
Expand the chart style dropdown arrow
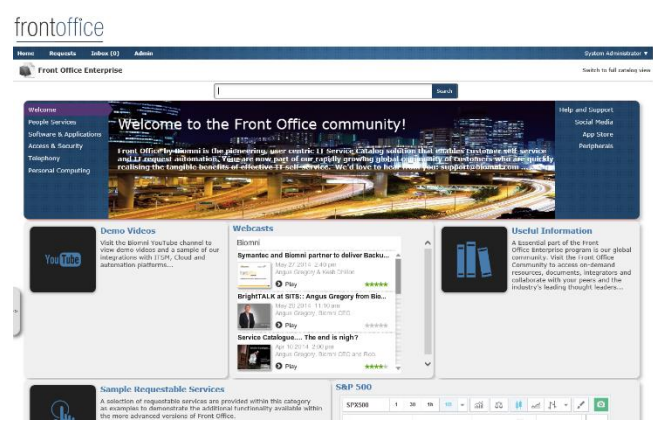566,405
